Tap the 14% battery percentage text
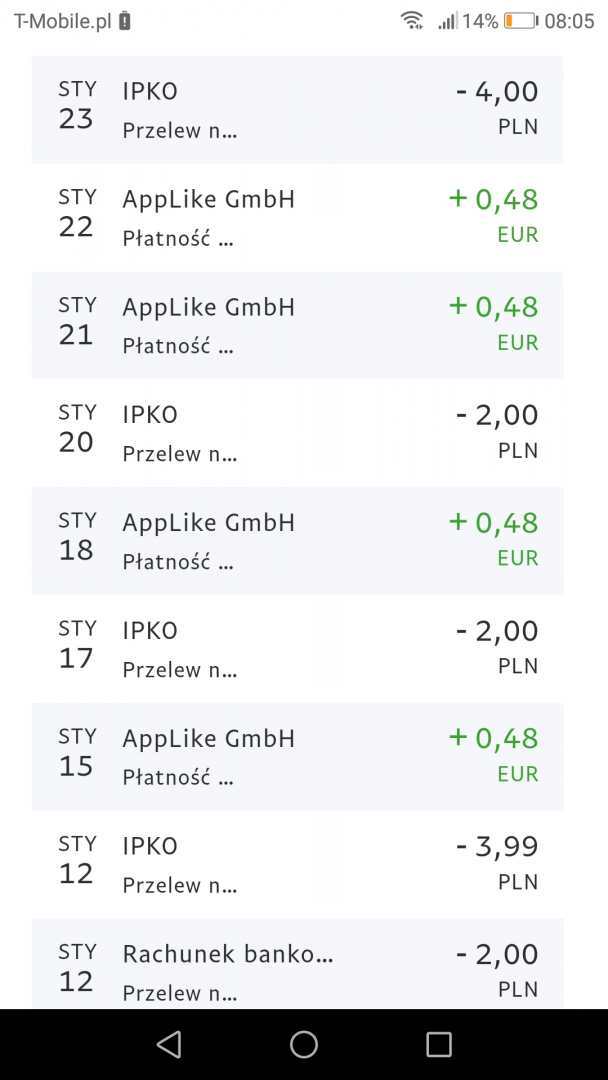The image size is (608, 1080). [x=480, y=21]
